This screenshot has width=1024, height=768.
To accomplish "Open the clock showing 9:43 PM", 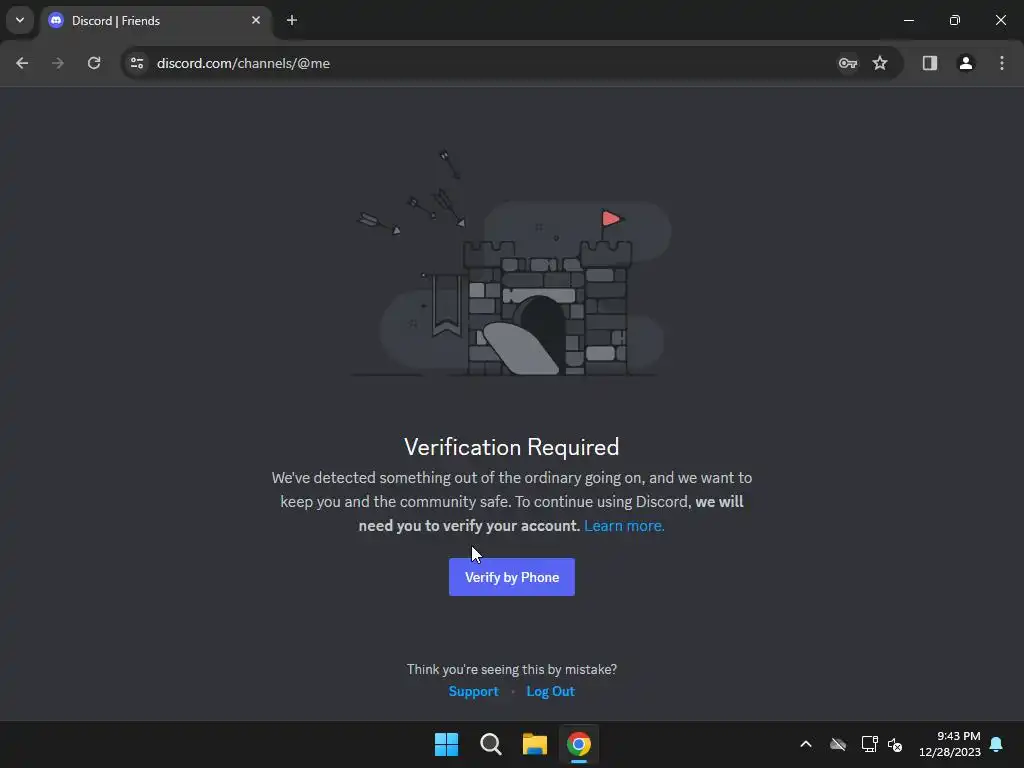I will (950, 744).
